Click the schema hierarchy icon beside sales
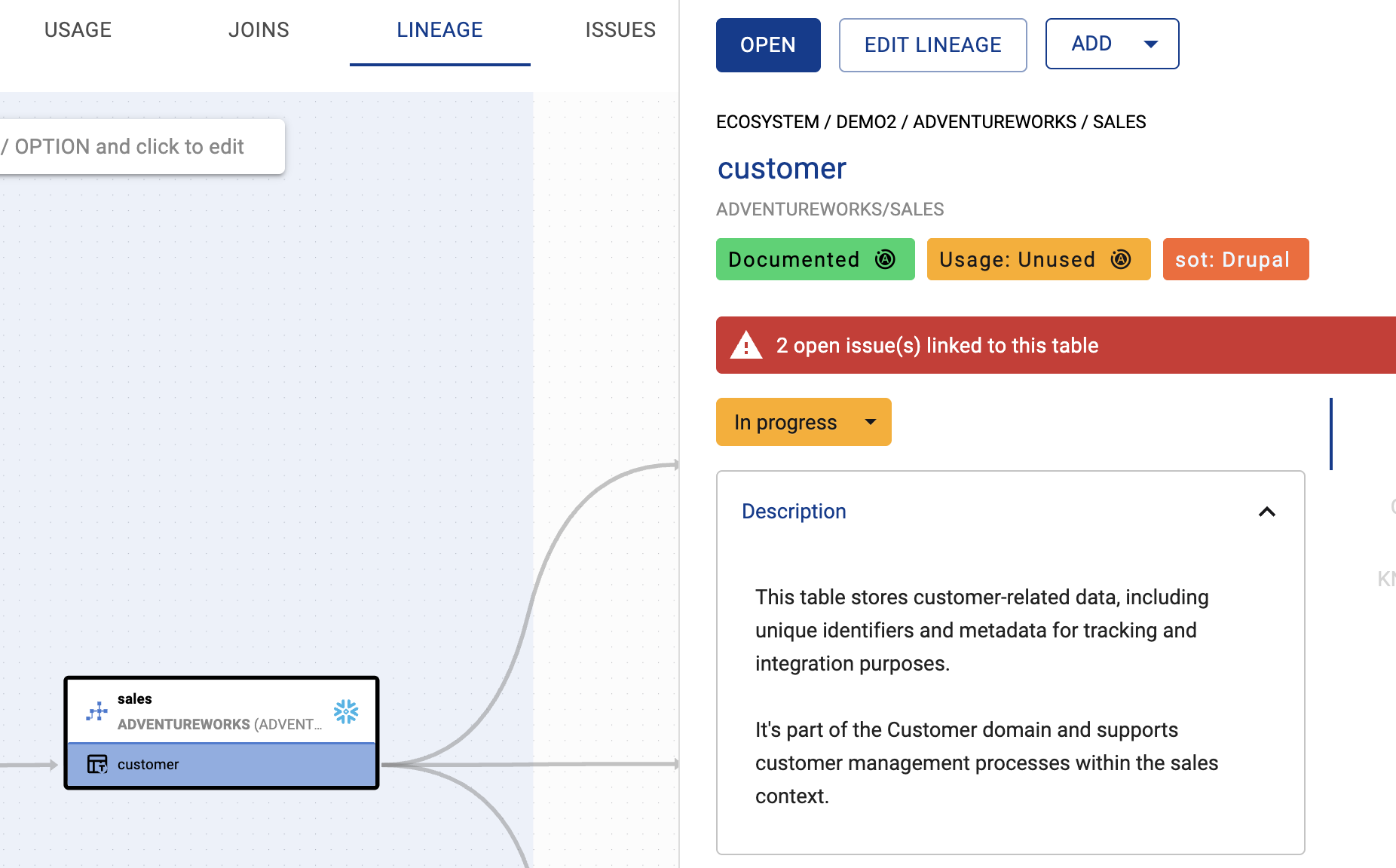 [97, 711]
